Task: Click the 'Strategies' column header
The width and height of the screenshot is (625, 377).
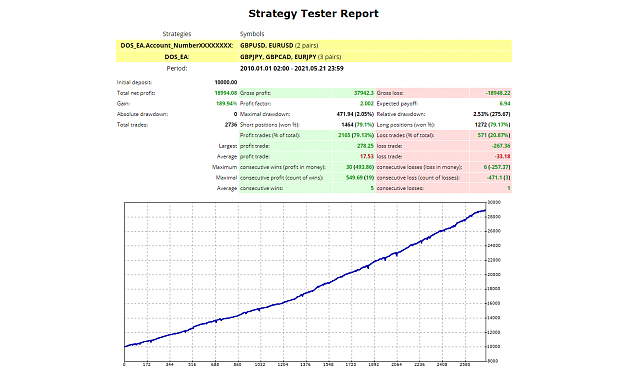Action: (177, 34)
